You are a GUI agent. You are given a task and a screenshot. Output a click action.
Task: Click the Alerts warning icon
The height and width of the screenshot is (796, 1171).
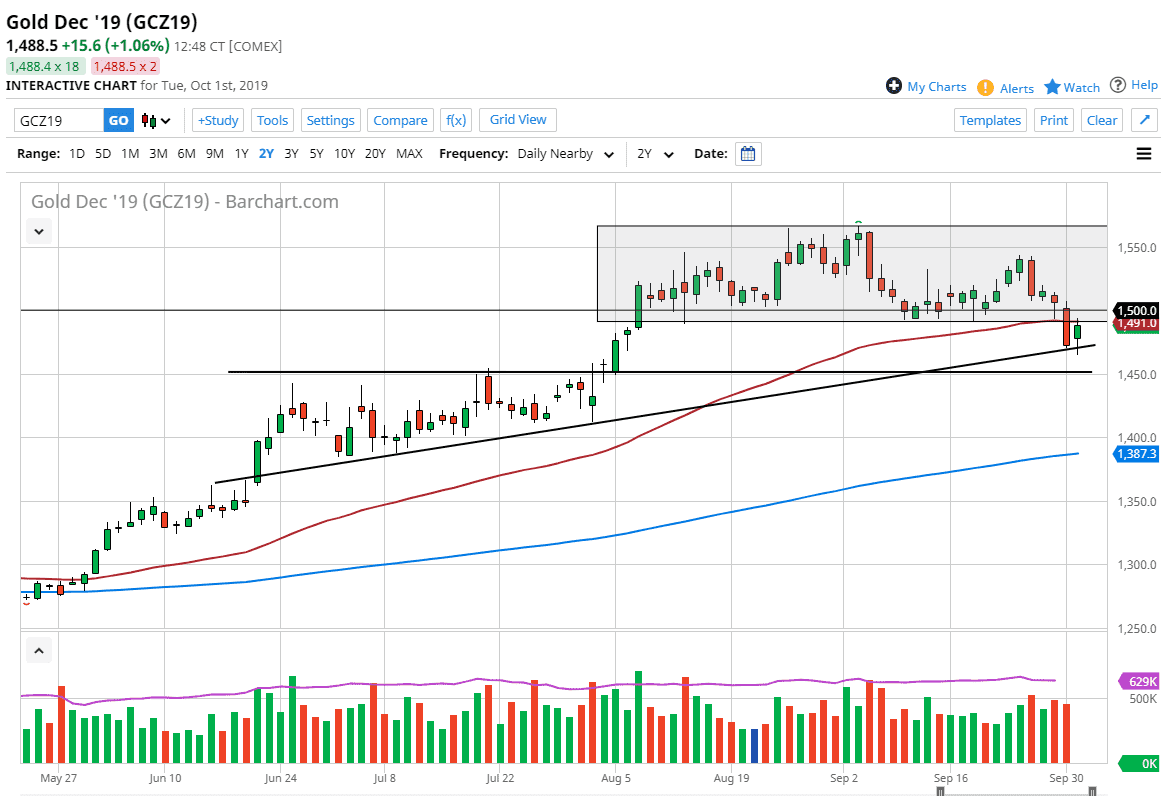click(x=986, y=88)
